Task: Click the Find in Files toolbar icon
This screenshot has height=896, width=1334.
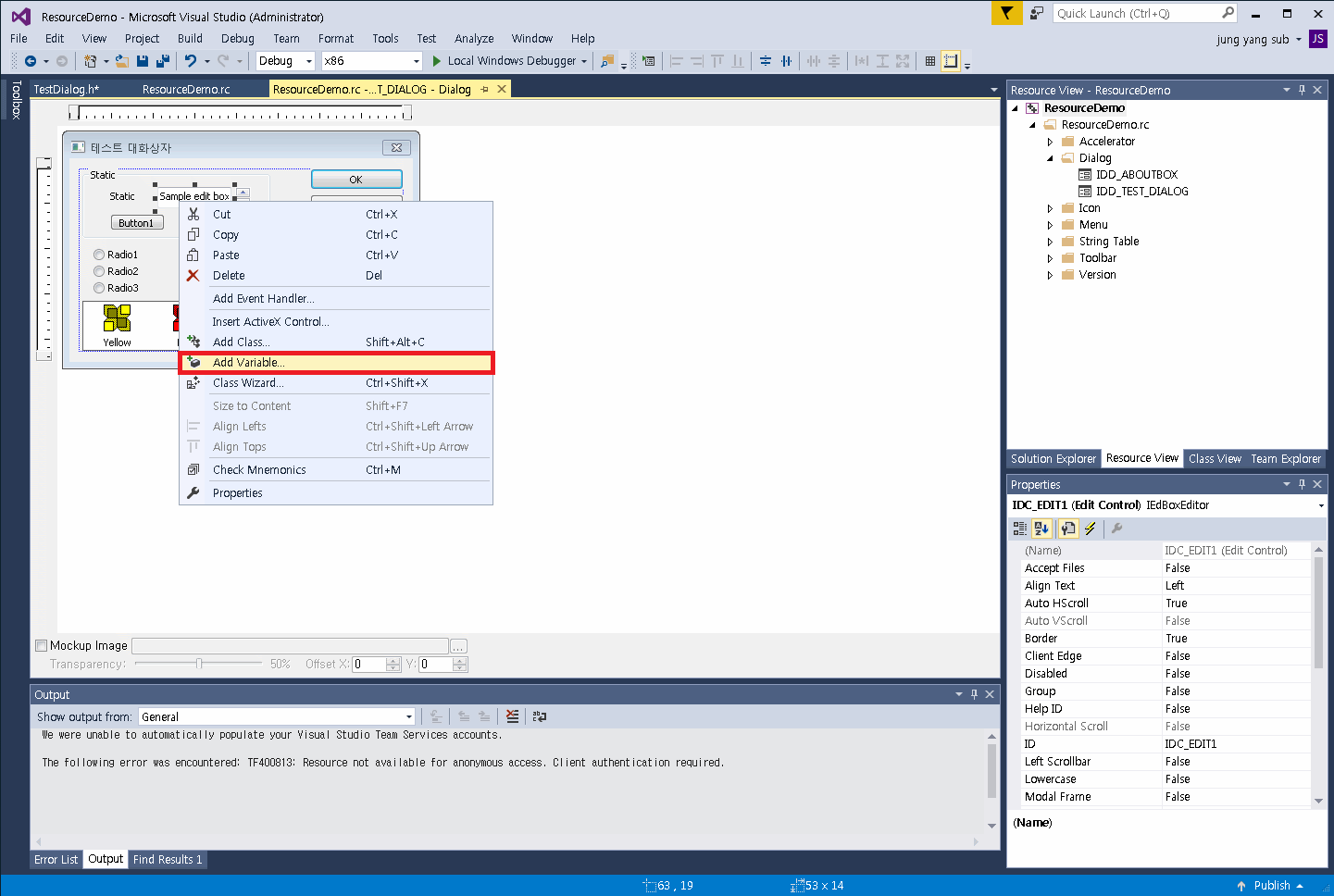Action: pos(607,61)
